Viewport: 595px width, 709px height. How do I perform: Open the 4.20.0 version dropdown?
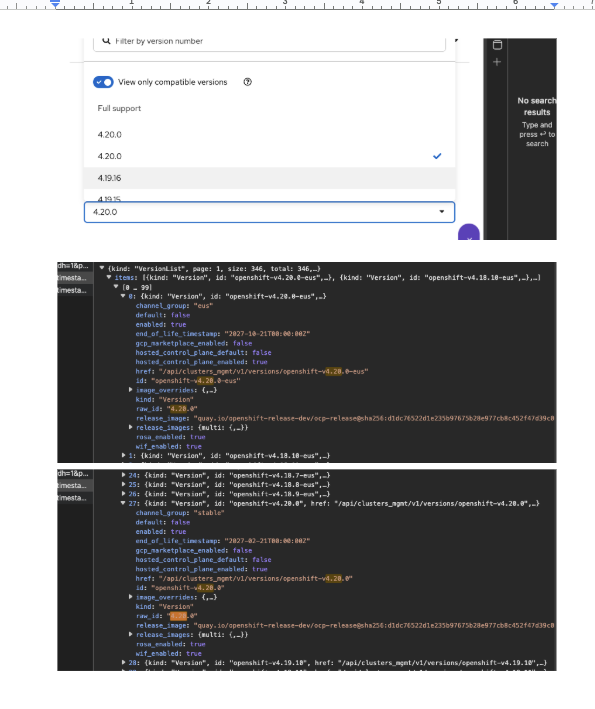click(x=269, y=212)
